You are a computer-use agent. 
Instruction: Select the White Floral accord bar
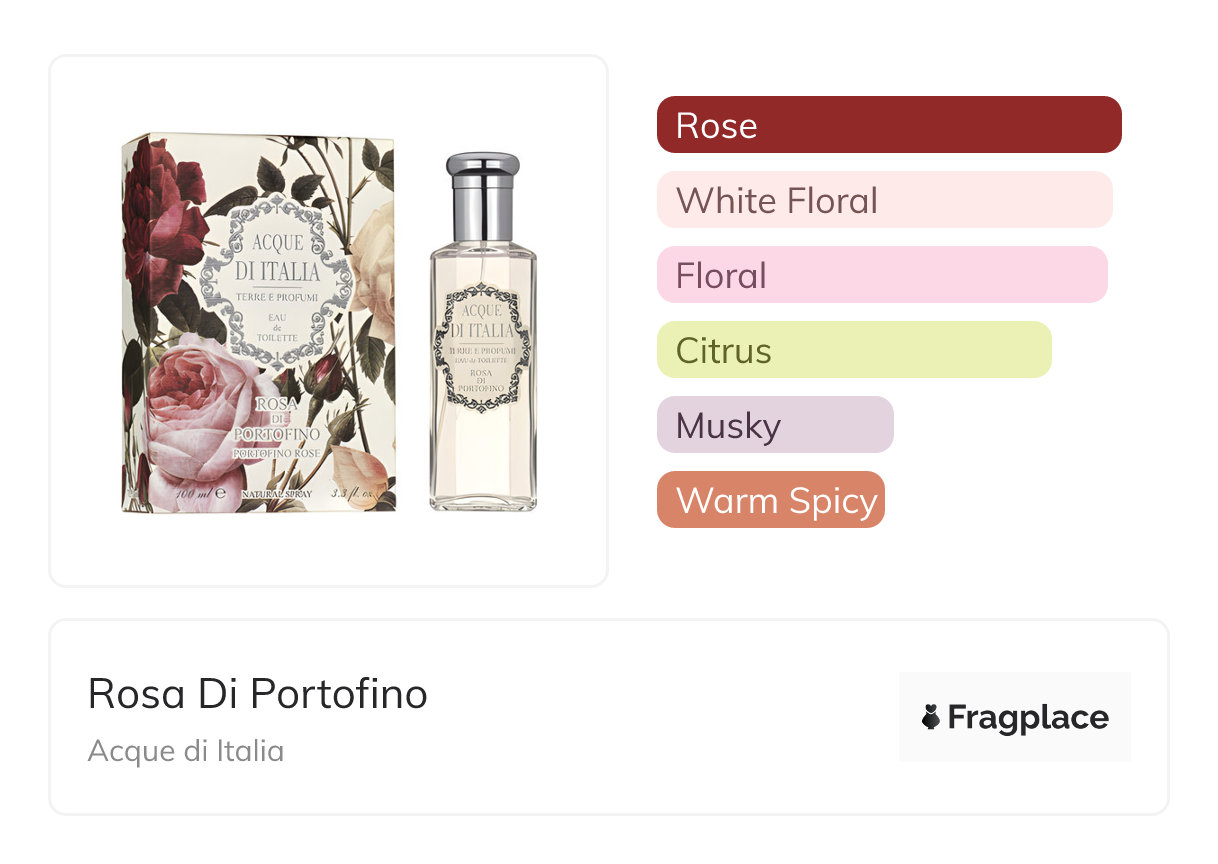pyautogui.click(x=884, y=200)
